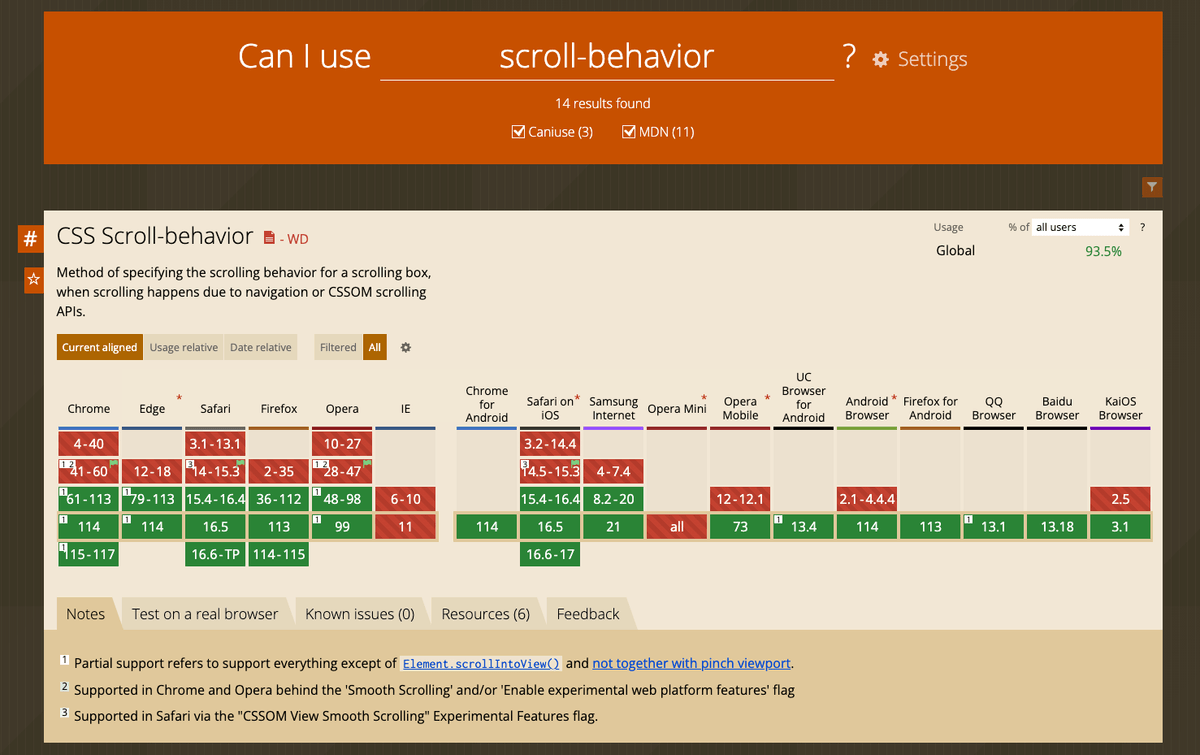Click the question mark help icon in the header
The image size is (1200, 755).
pyautogui.click(x=848, y=57)
